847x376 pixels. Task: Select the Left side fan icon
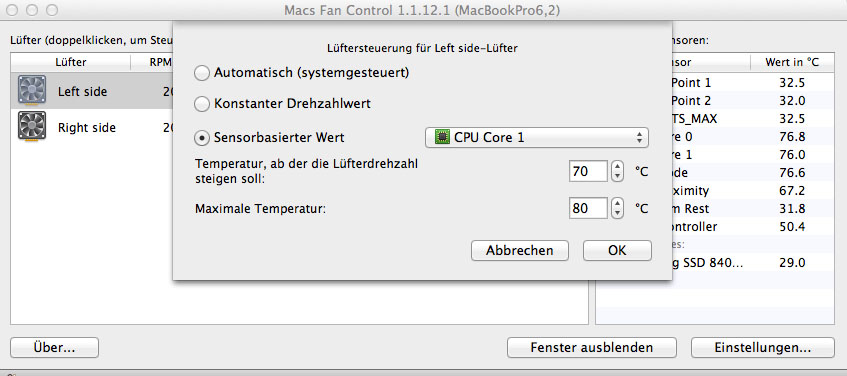tap(32, 90)
